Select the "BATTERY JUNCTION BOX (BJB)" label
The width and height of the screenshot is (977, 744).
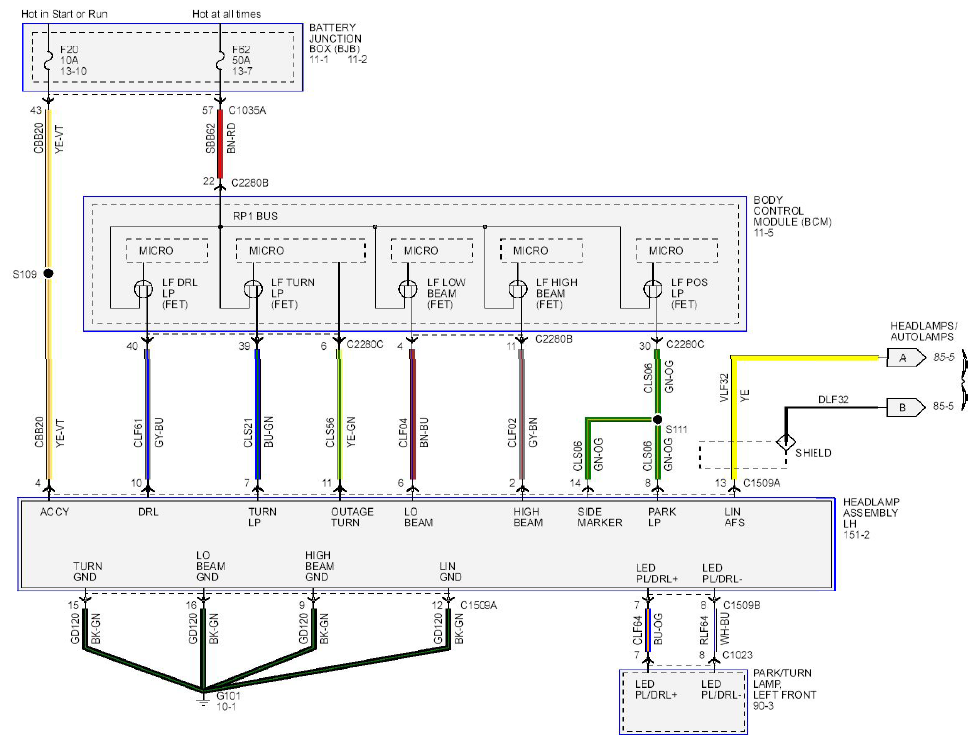point(335,38)
